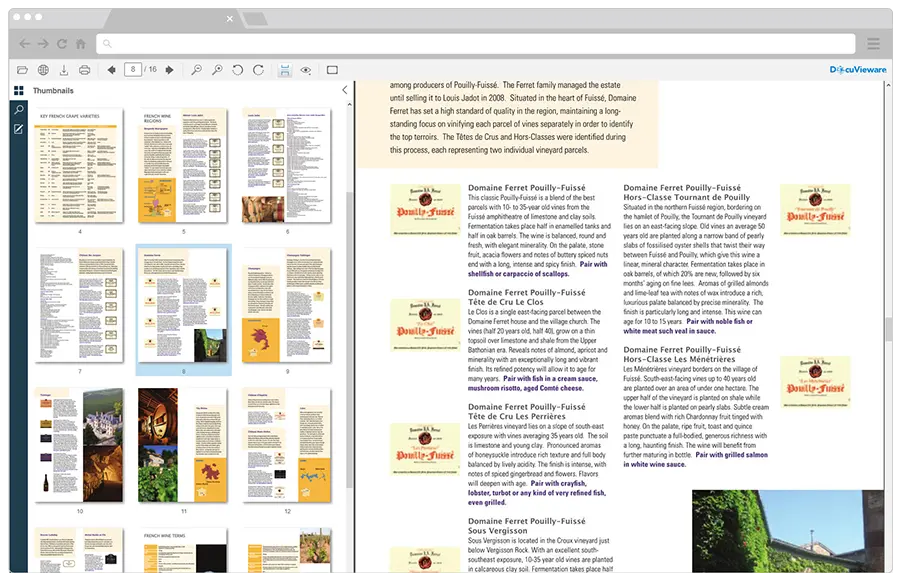Click the 'Thumbnails' panel title
Viewport: 900px width, 580px height.
[x=53, y=91]
